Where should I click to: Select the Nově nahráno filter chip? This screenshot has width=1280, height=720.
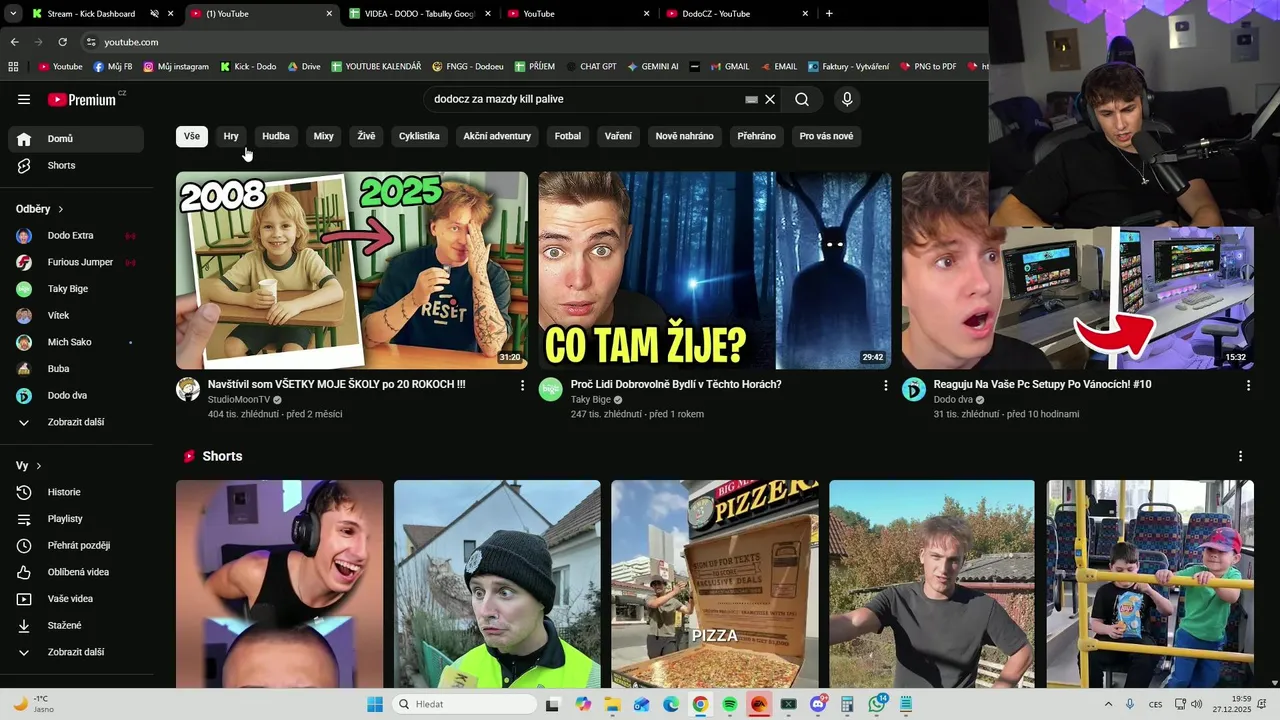(684, 136)
